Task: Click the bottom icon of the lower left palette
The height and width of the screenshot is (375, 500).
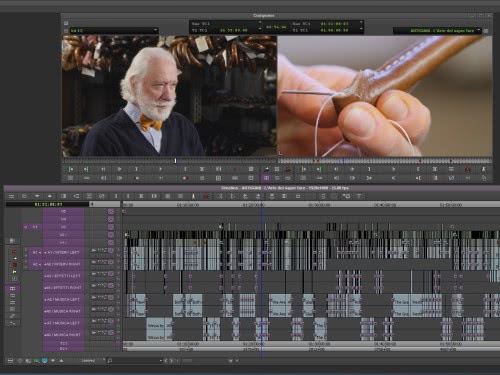Action: [13, 323]
